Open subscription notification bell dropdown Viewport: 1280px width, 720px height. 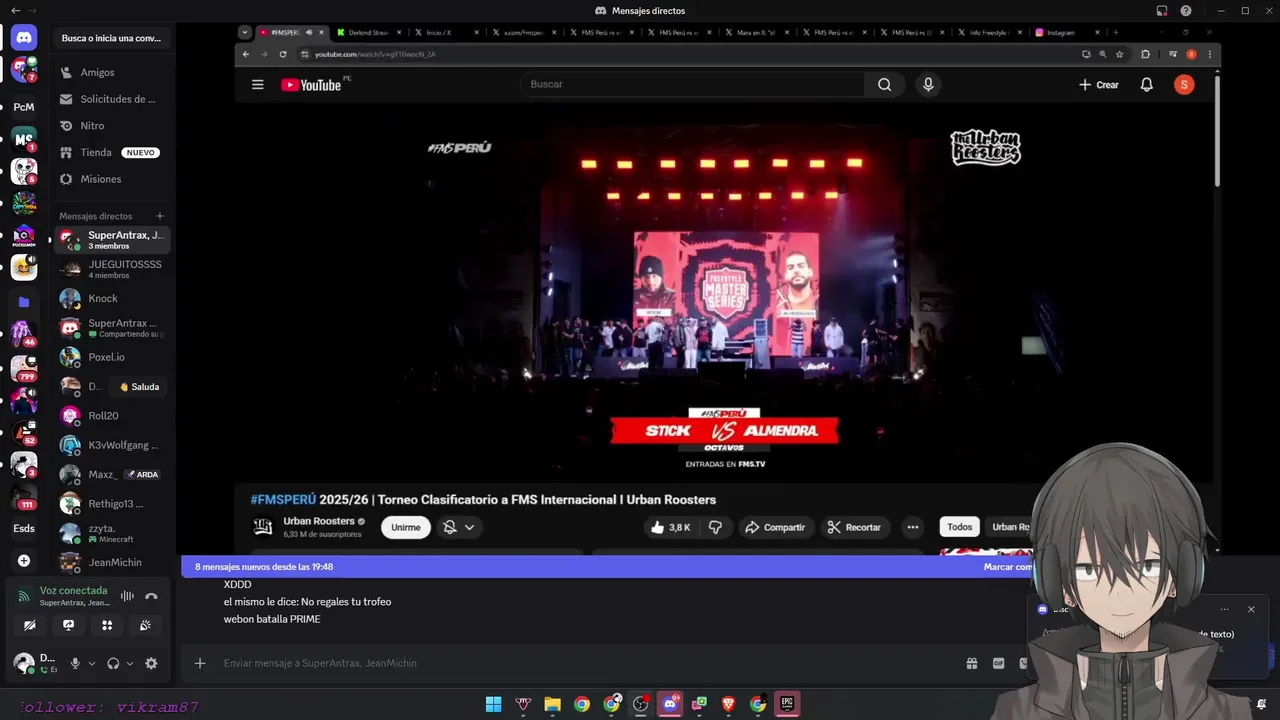point(459,527)
